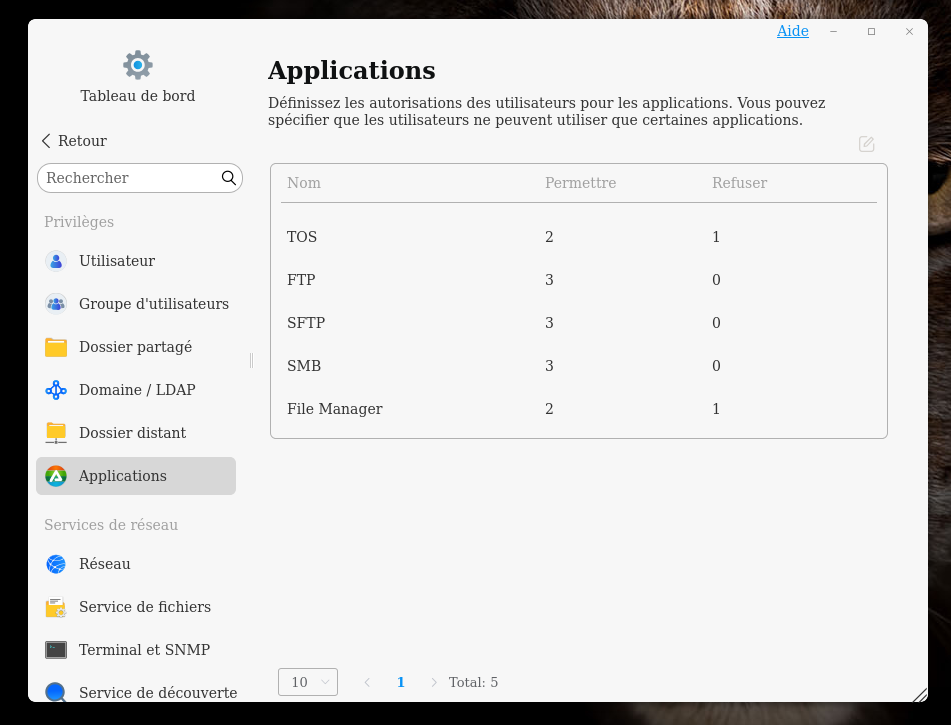Click the Tableau de bord gear icon
This screenshot has width=951, height=725.
click(138, 66)
